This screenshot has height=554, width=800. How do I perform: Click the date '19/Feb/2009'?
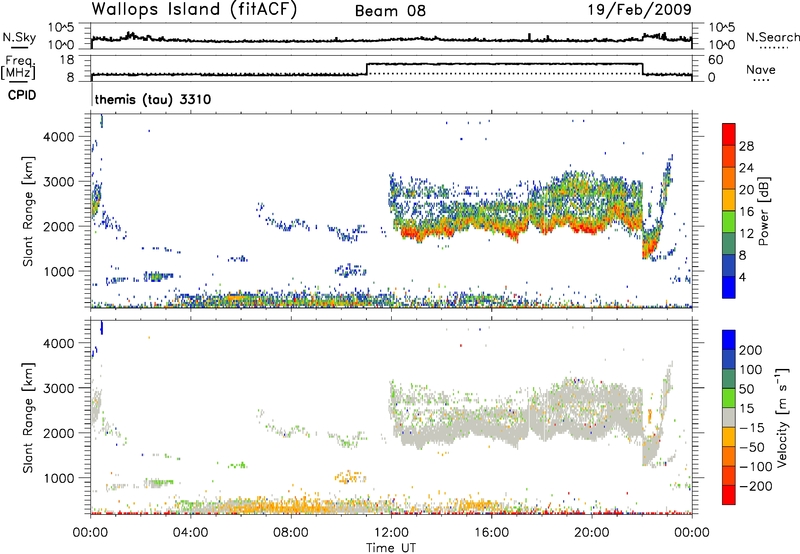(x=640, y=10)
